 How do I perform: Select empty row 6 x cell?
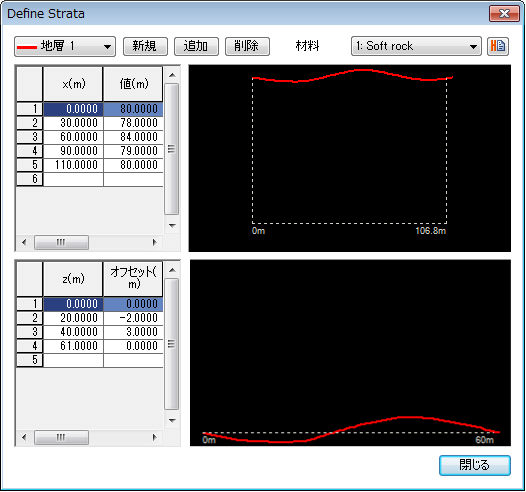[x=73, y=179]
